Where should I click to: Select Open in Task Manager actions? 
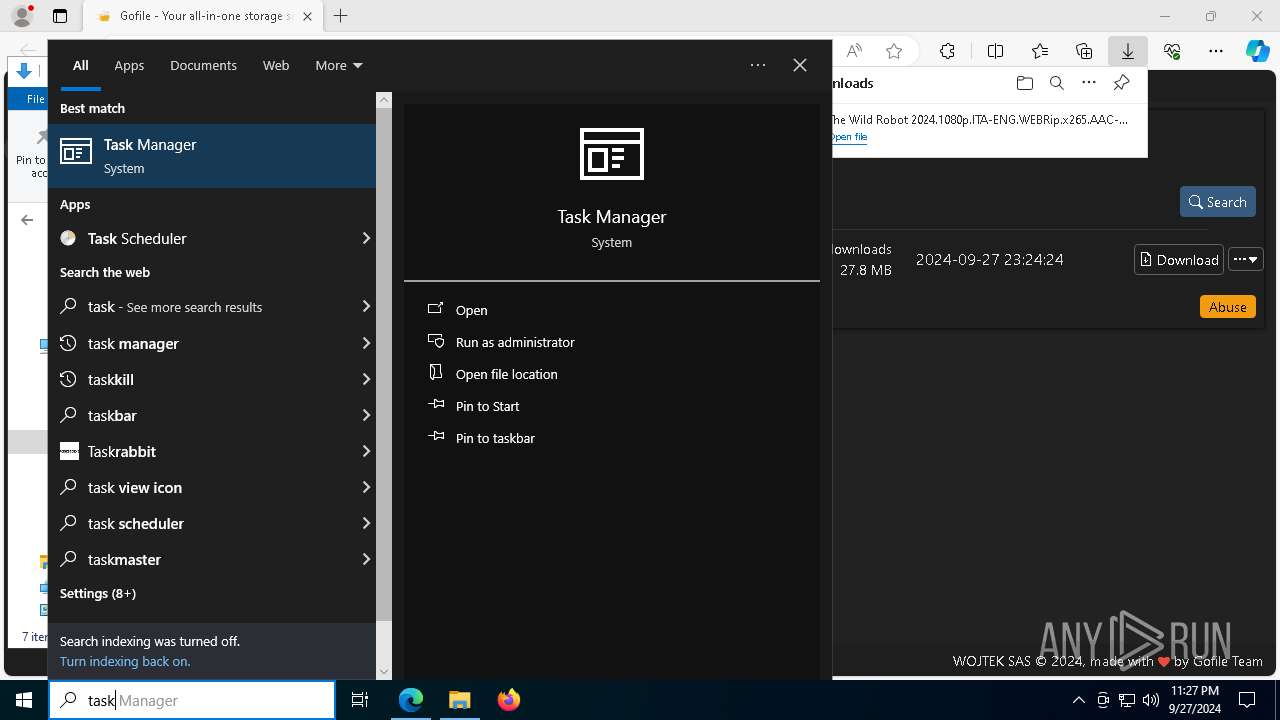click(471, 310)
